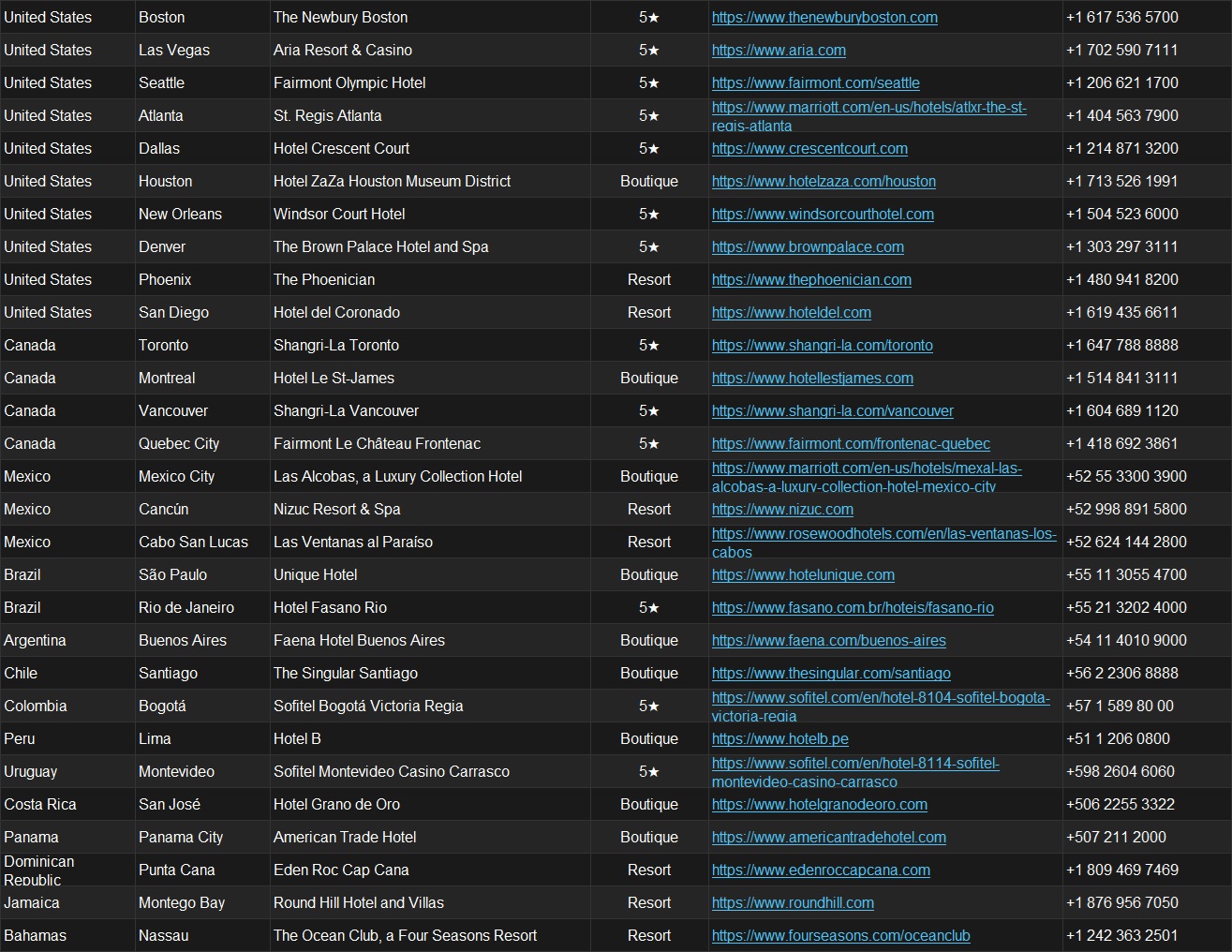Select "The Ocean Club, a Four Seasons Resort"
This screenshot has height=952, width=1232.
point(430,935)
